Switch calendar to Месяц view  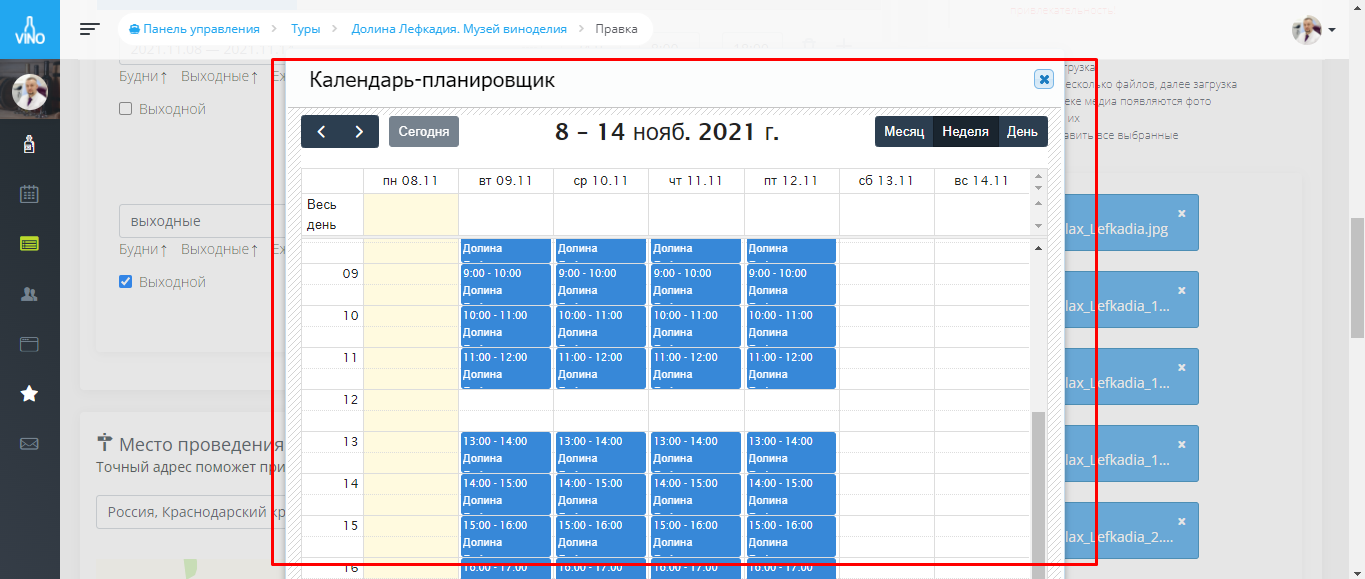pos(904,132)
